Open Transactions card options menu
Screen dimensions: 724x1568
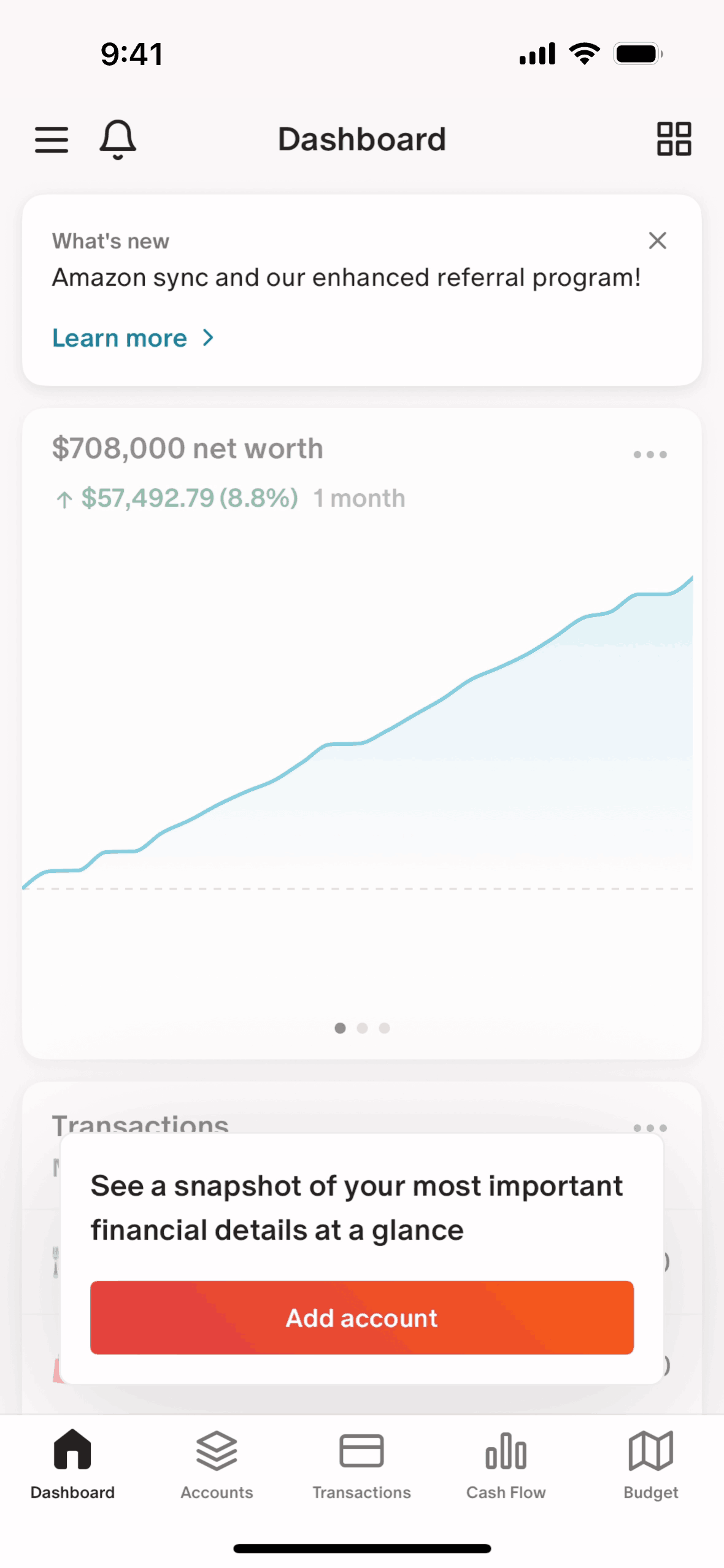[650, 1128]
